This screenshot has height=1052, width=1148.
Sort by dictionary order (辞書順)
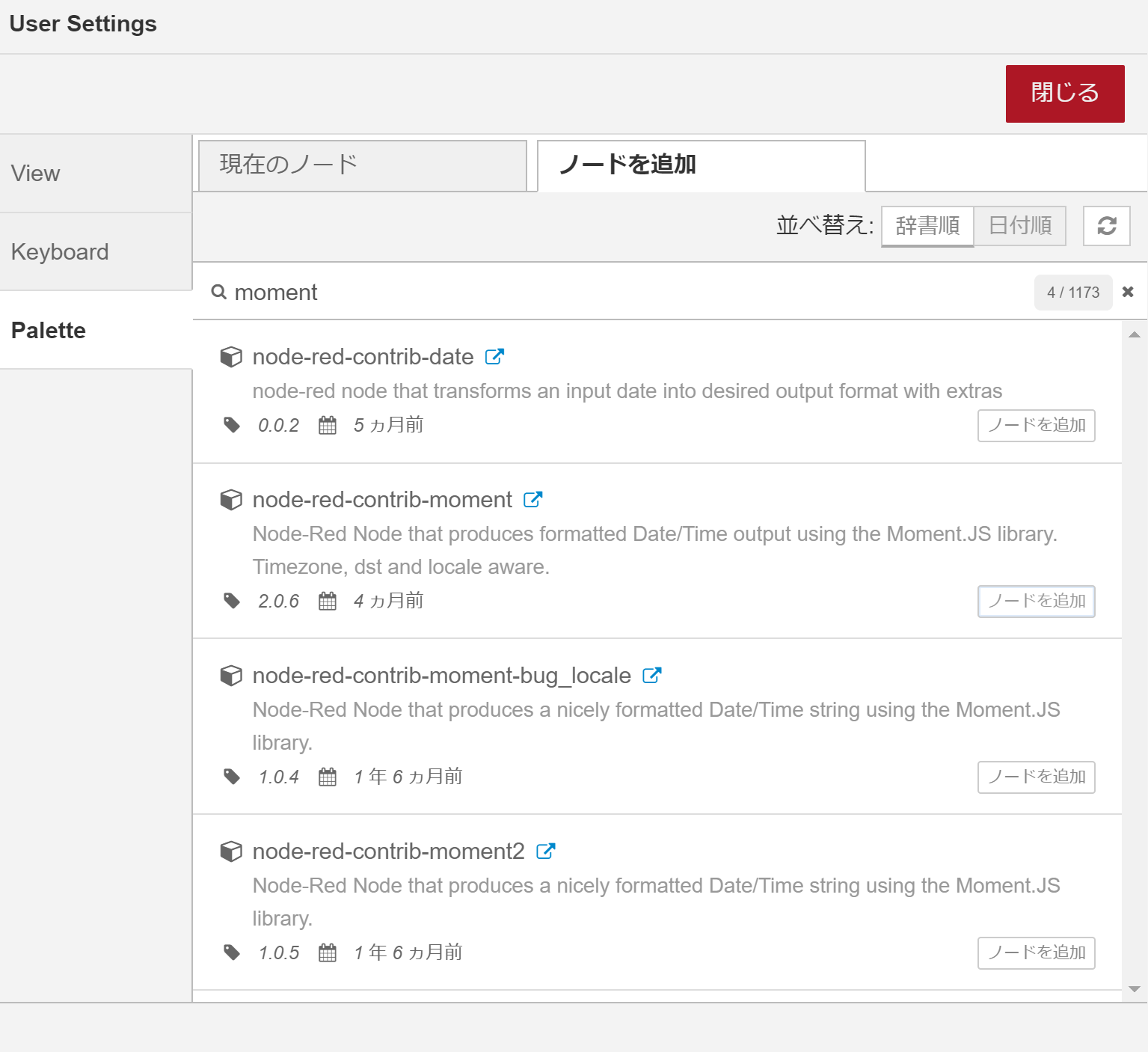(927, 226)
